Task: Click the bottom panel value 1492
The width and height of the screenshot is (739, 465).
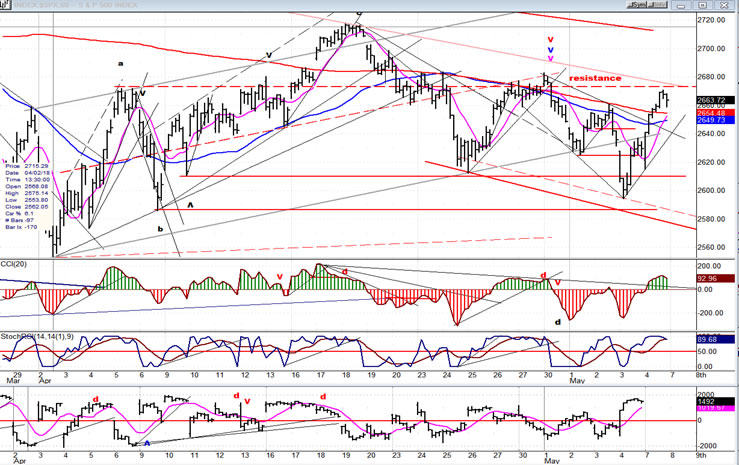Action: [715, 401]
